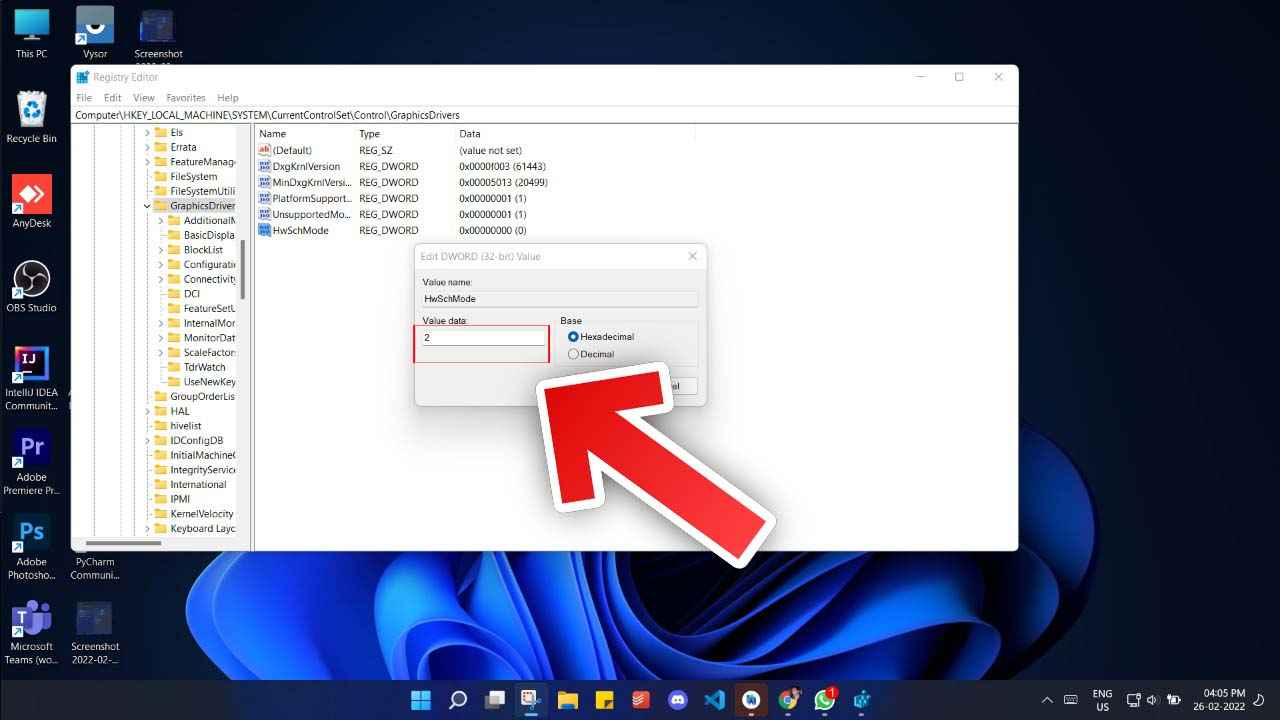The height and width of the screenshot is (720, 1280).
Task: Select the hivelist key
Action: point(178,425)
